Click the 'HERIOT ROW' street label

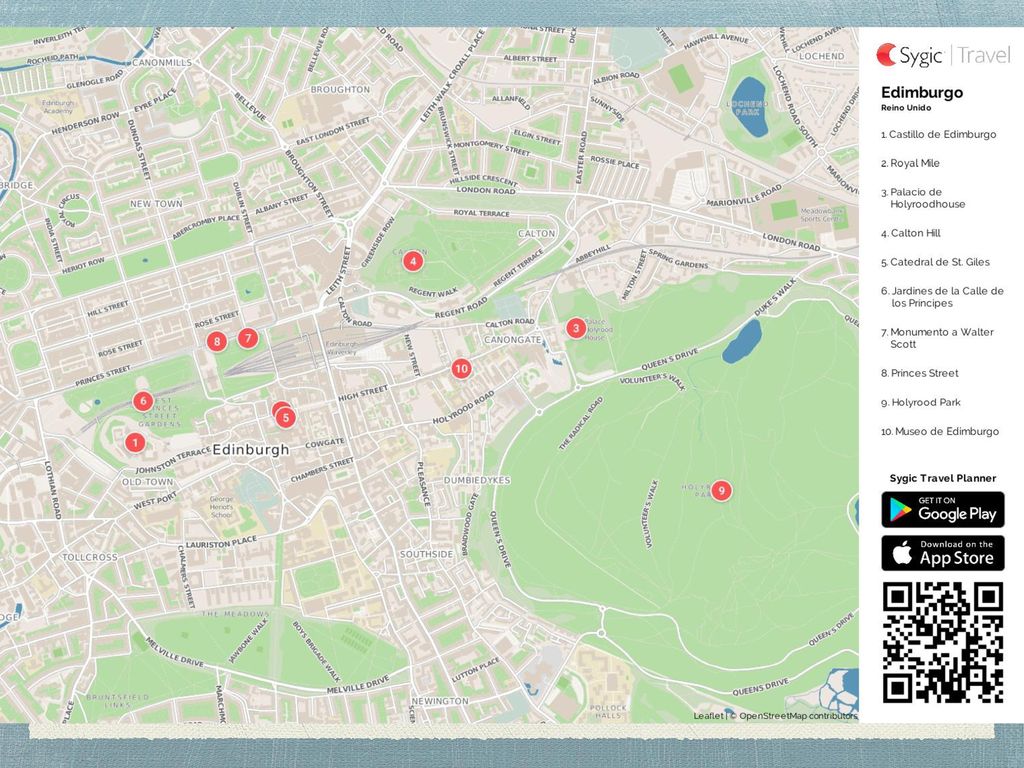(83, 265)
